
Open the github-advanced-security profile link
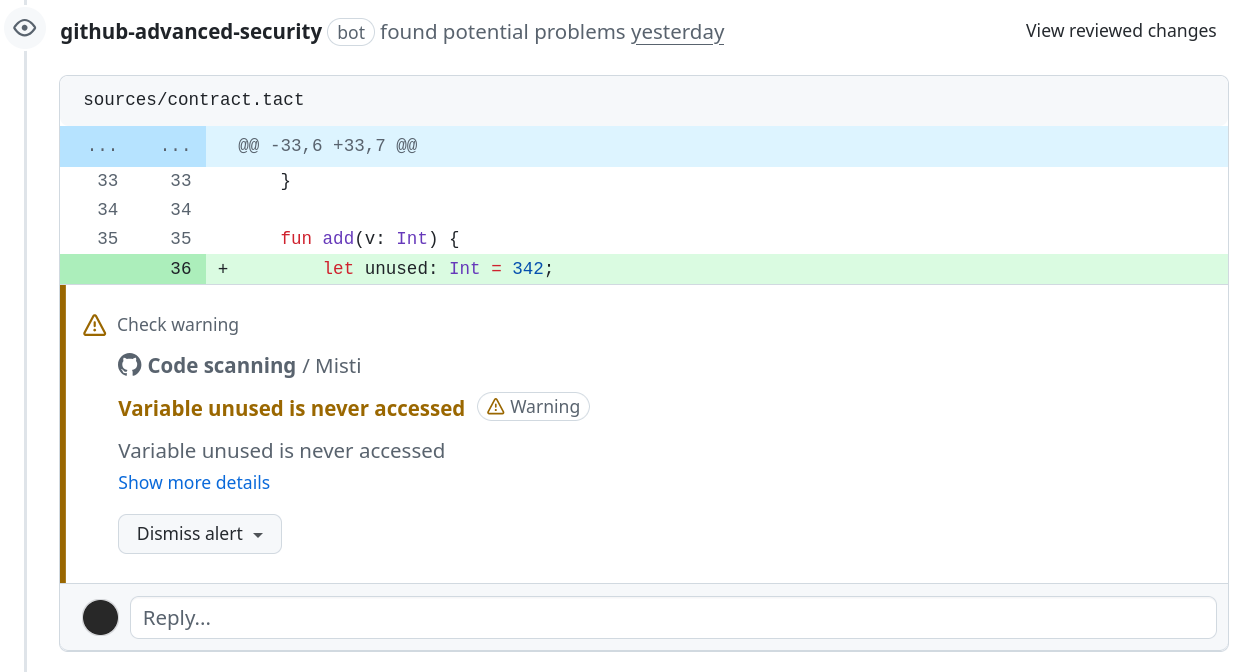191,31
